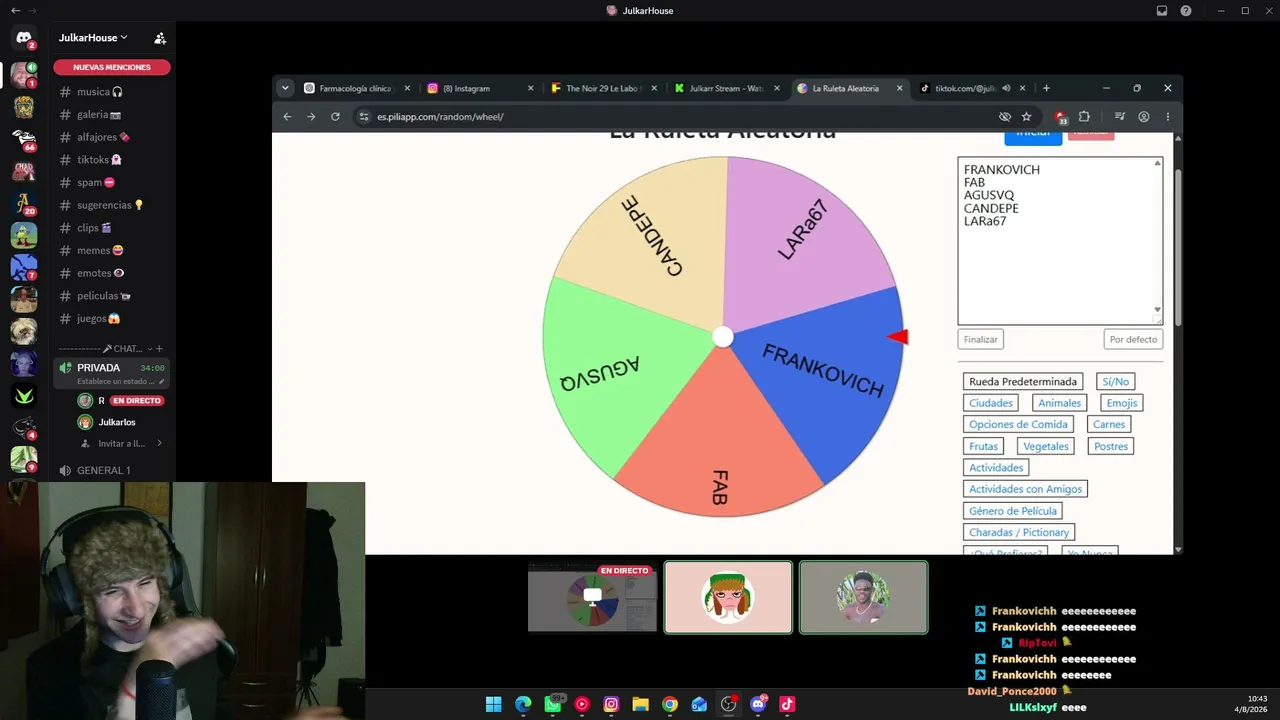Add a channel to the CHAT category
Viewport: 1280px width, 720px height.
(x=159, y=349)
